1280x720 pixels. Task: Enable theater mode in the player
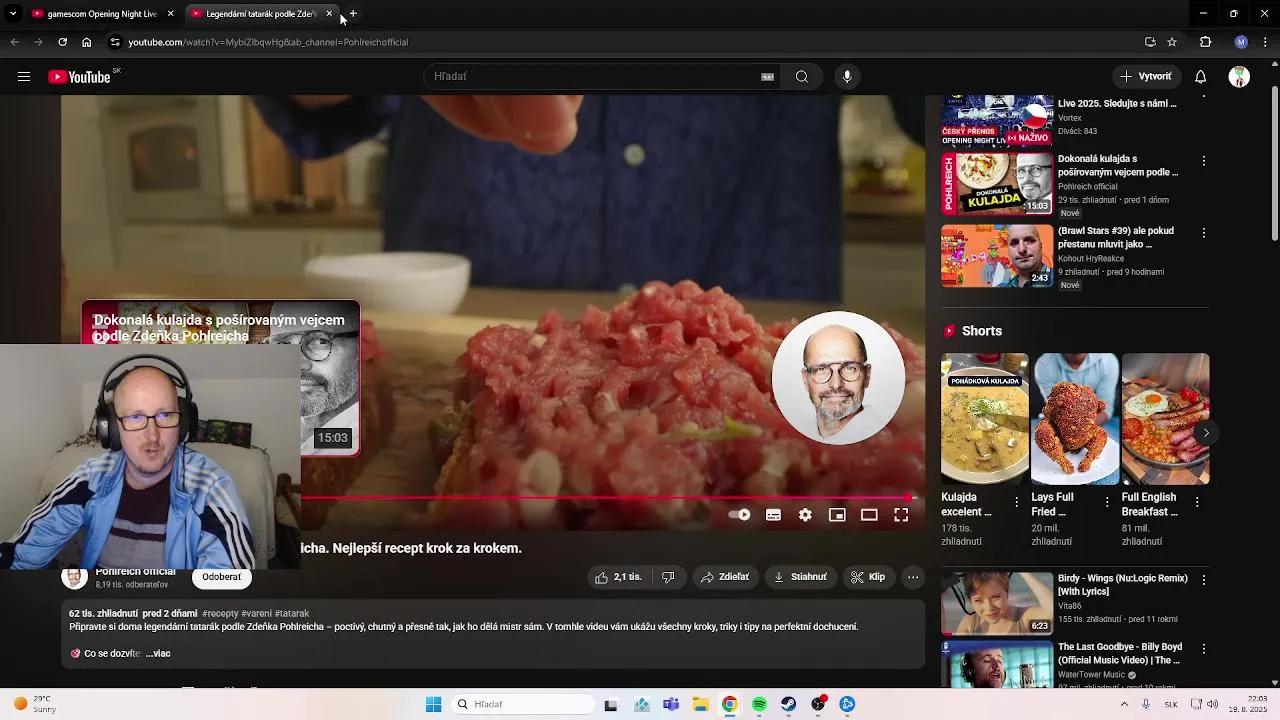[x=869, y=515]
